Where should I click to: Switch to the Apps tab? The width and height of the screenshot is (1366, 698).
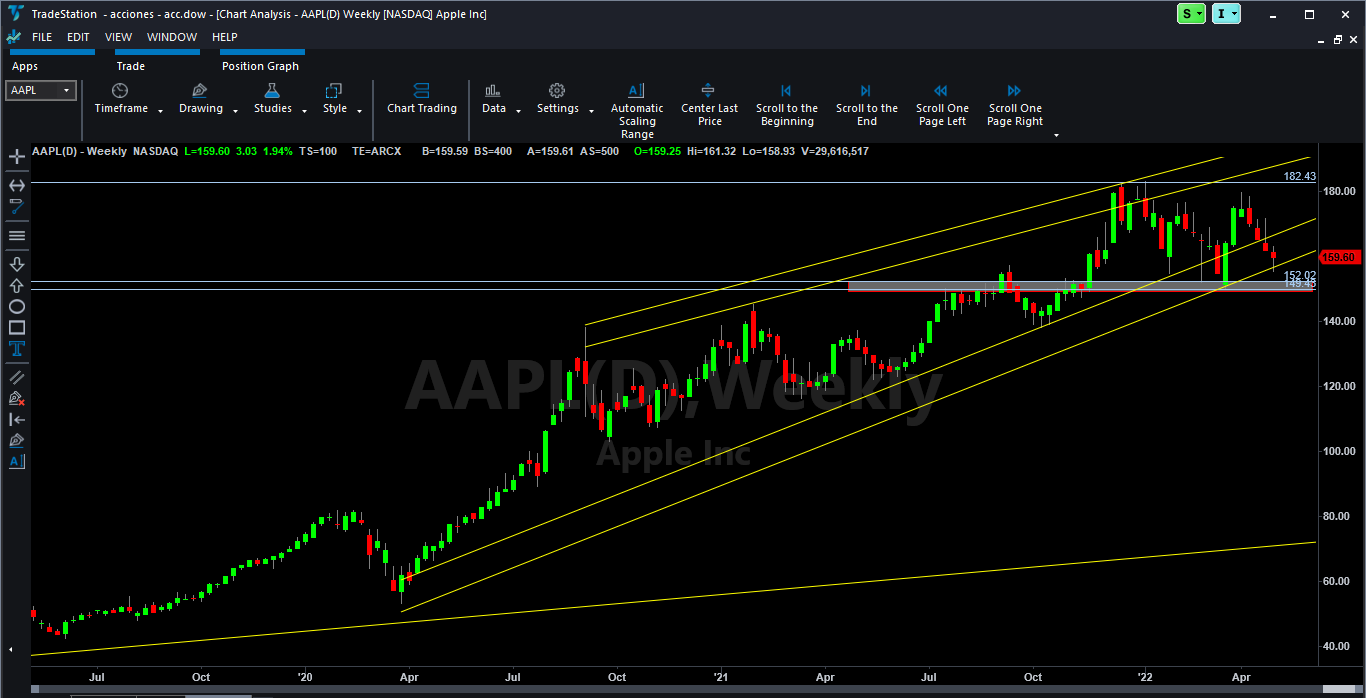pos(25,66)
